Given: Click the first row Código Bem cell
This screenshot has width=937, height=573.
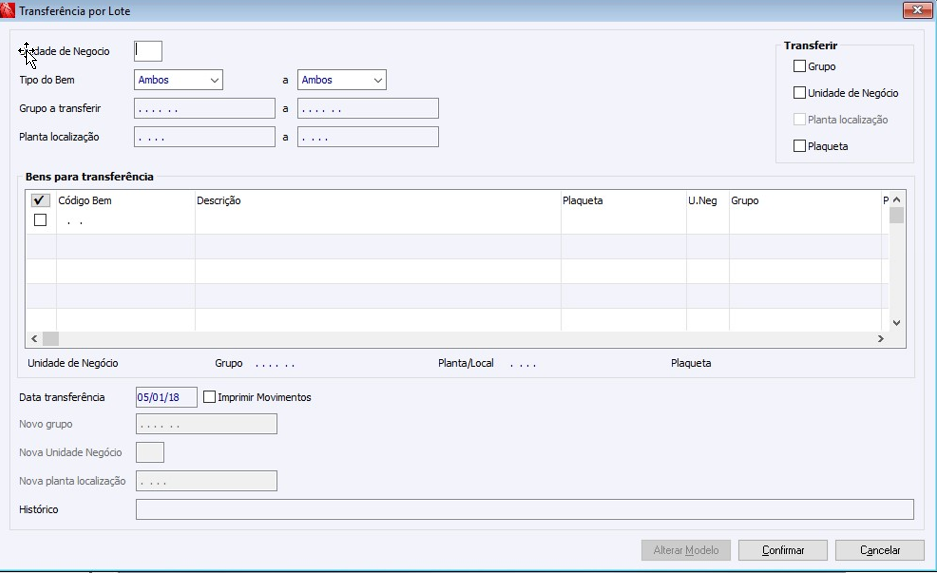Looking at the screenshot, I should point(125,222).
